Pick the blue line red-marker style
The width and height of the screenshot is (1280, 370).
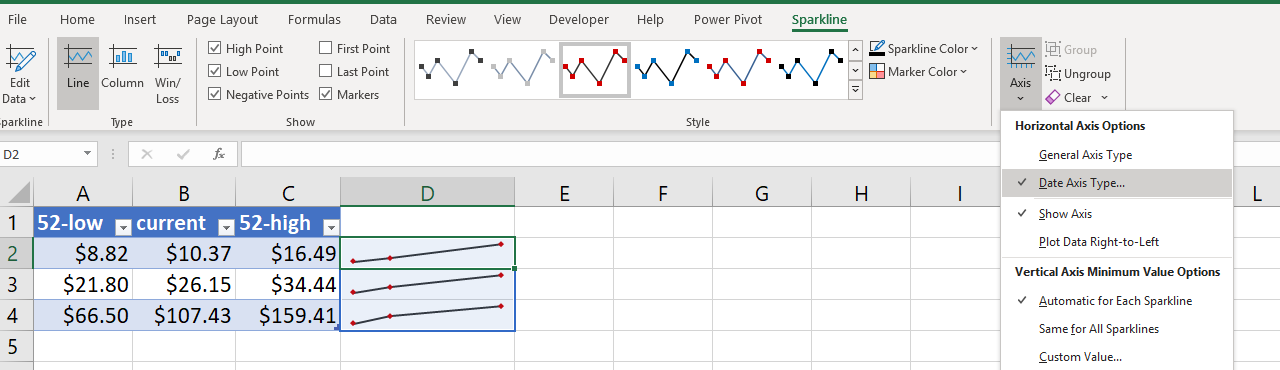coord(738,69)
